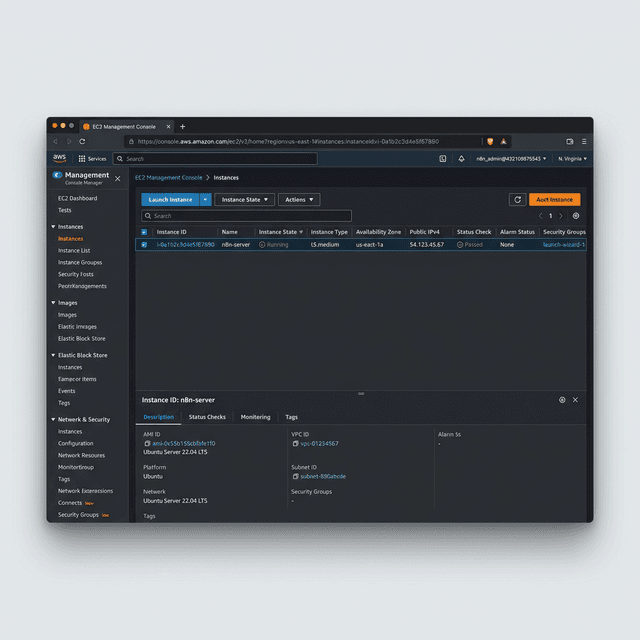This screenshot has height=640, width=640.
Task: Collapse the Instances sidebar section
Action: [x=53, y=227]
